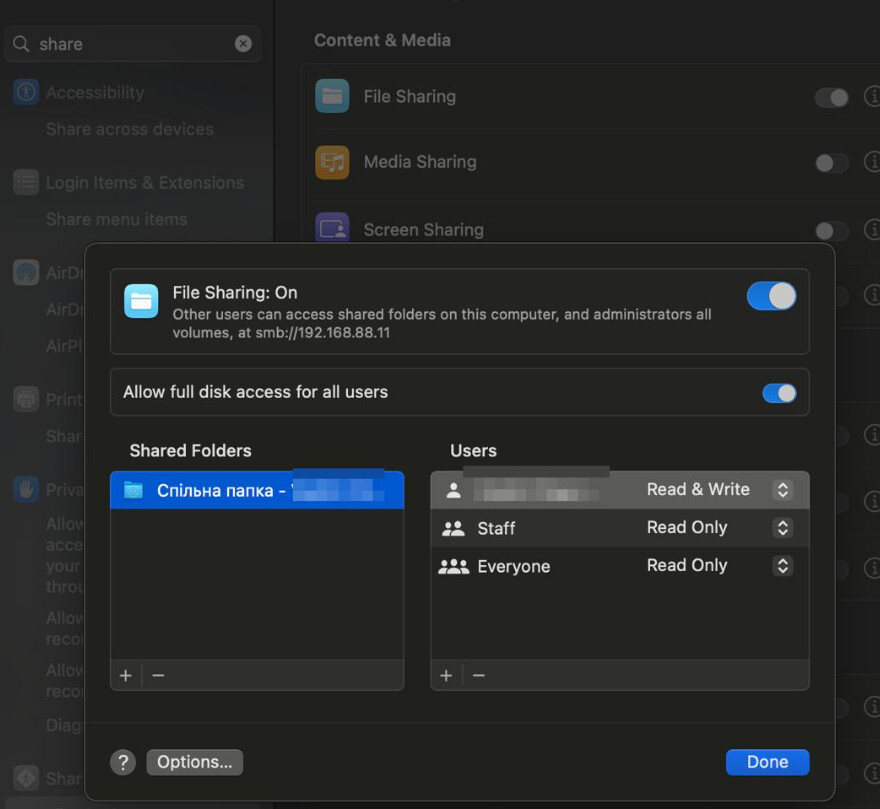Click the help question mark button

[123, 762]
